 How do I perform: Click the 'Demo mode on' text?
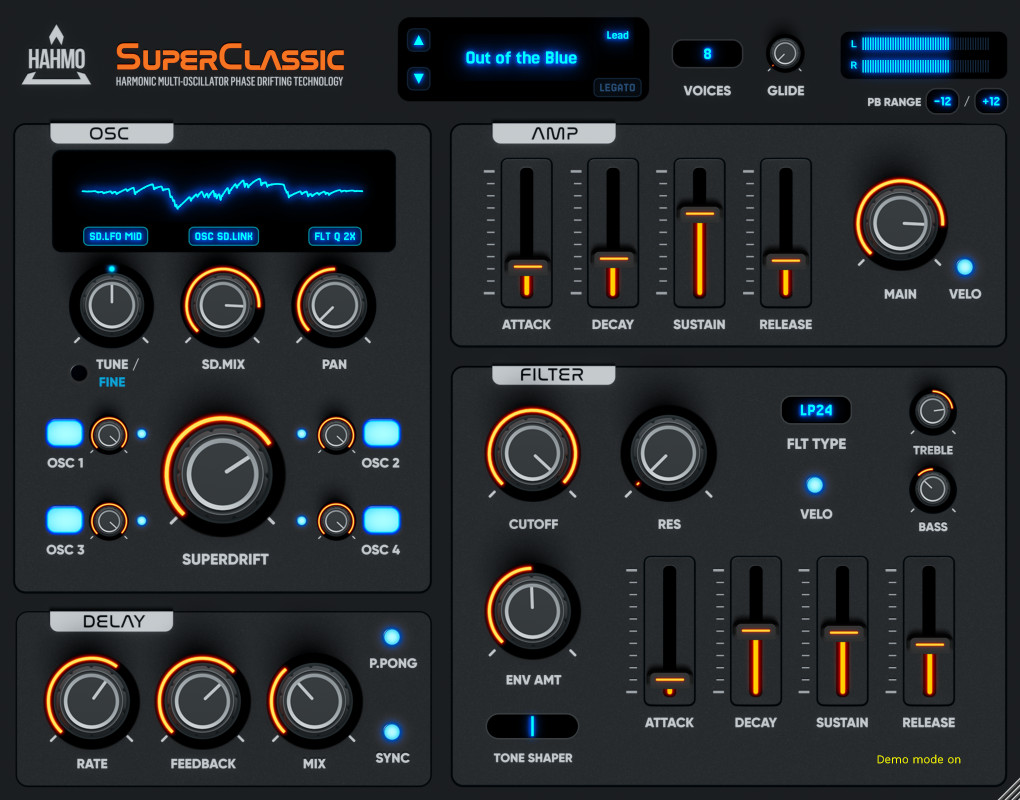[x=919, y=760]
